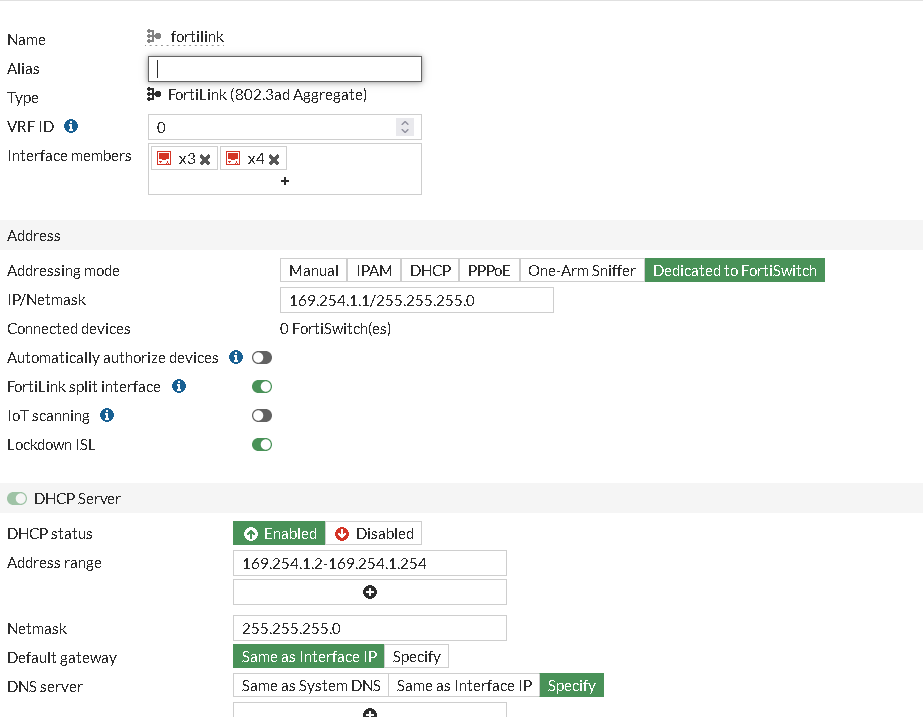Select Manual addressing mode
This screenshot has width=923, height=717.
314,270
